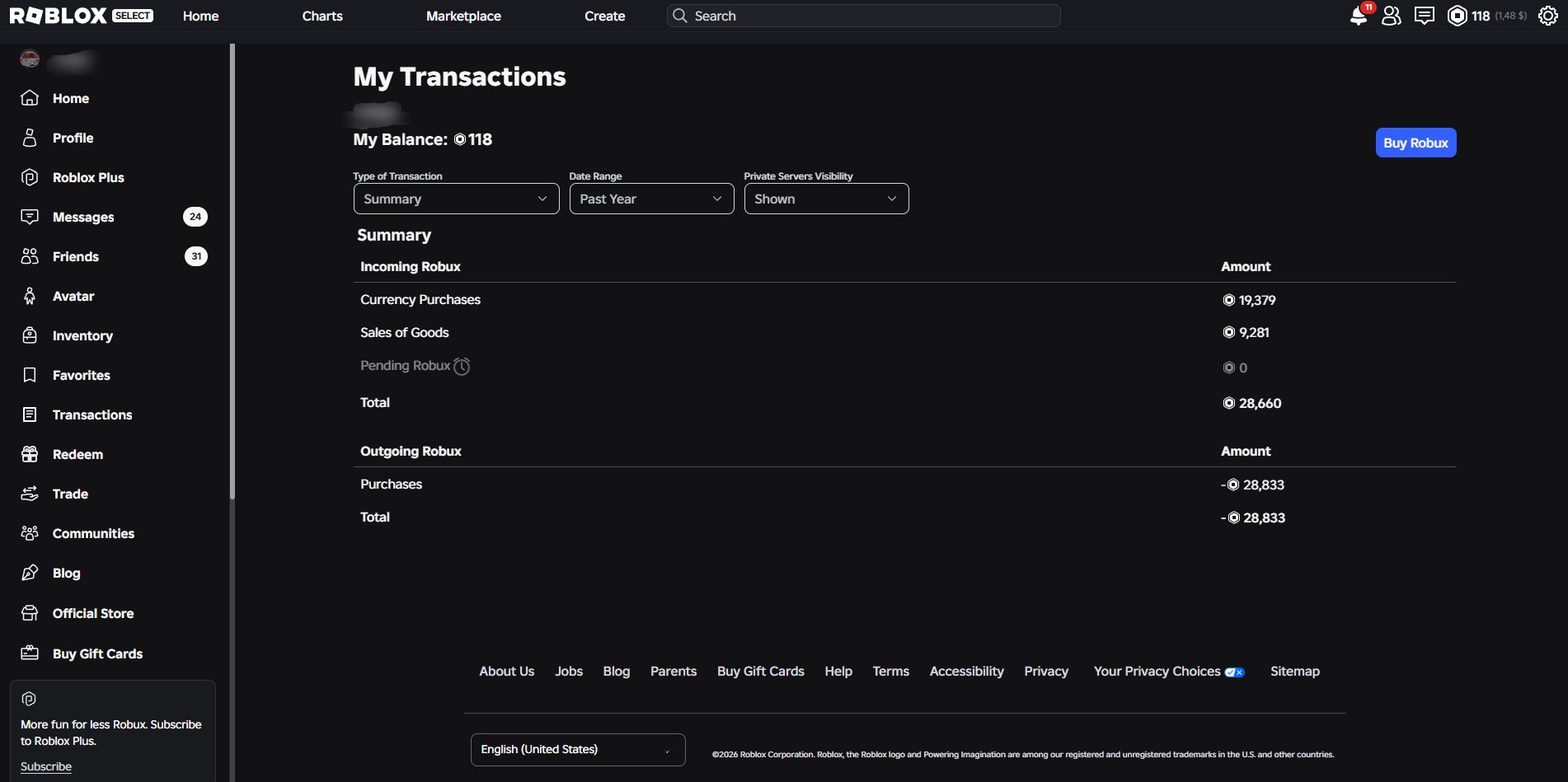Open the Marketplace top navigation item
This screenshot has width=1568, height=782.
(463, 16)
